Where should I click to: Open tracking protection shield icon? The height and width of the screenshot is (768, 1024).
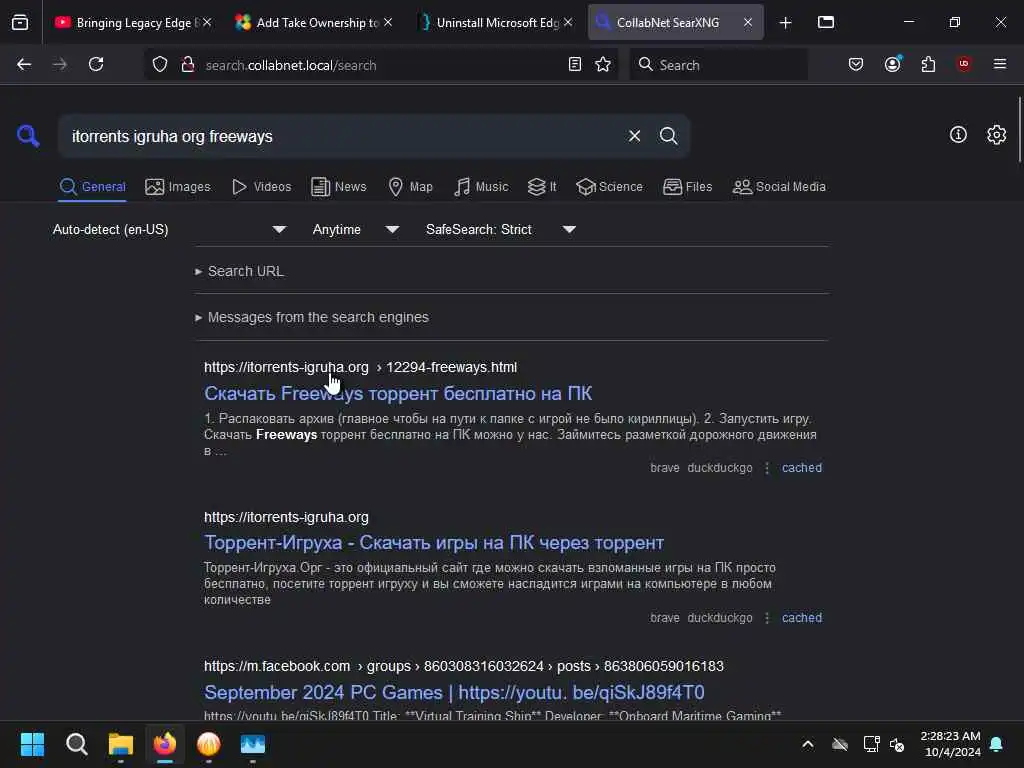pyautogui.click(x=160, y=64)
